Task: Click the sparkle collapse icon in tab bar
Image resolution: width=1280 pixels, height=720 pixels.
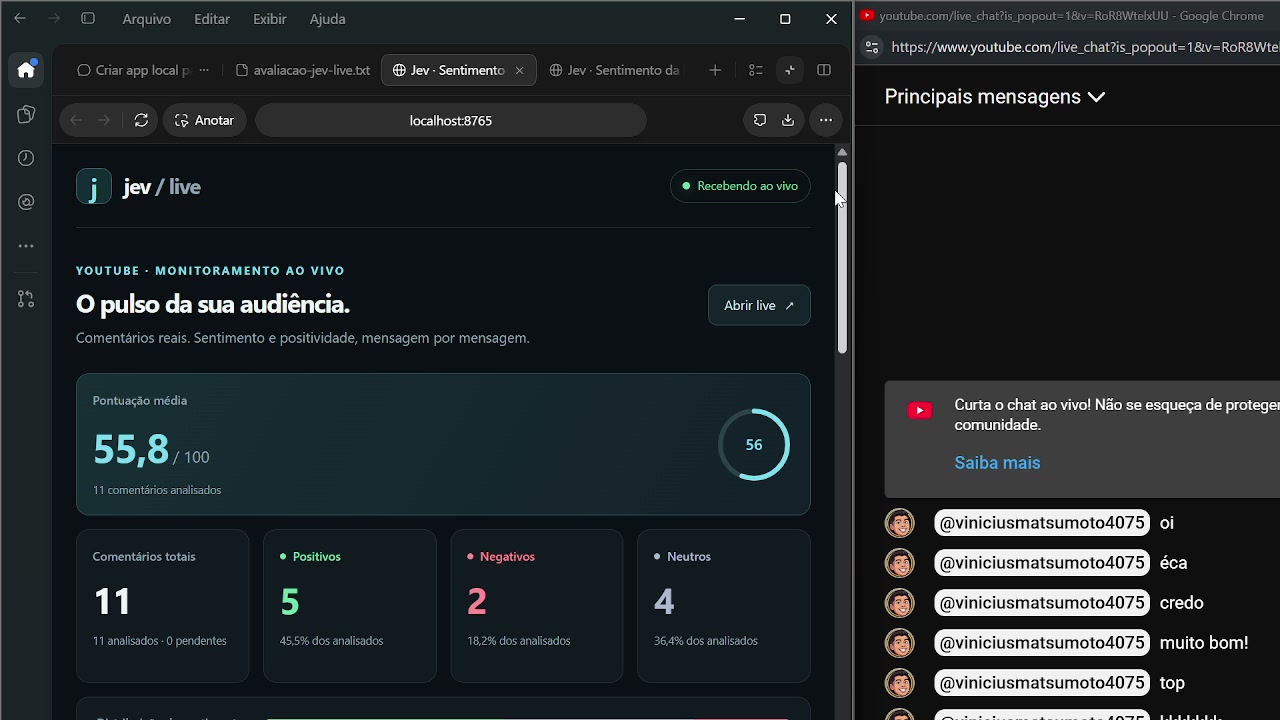Action: (x=790, y=70)
